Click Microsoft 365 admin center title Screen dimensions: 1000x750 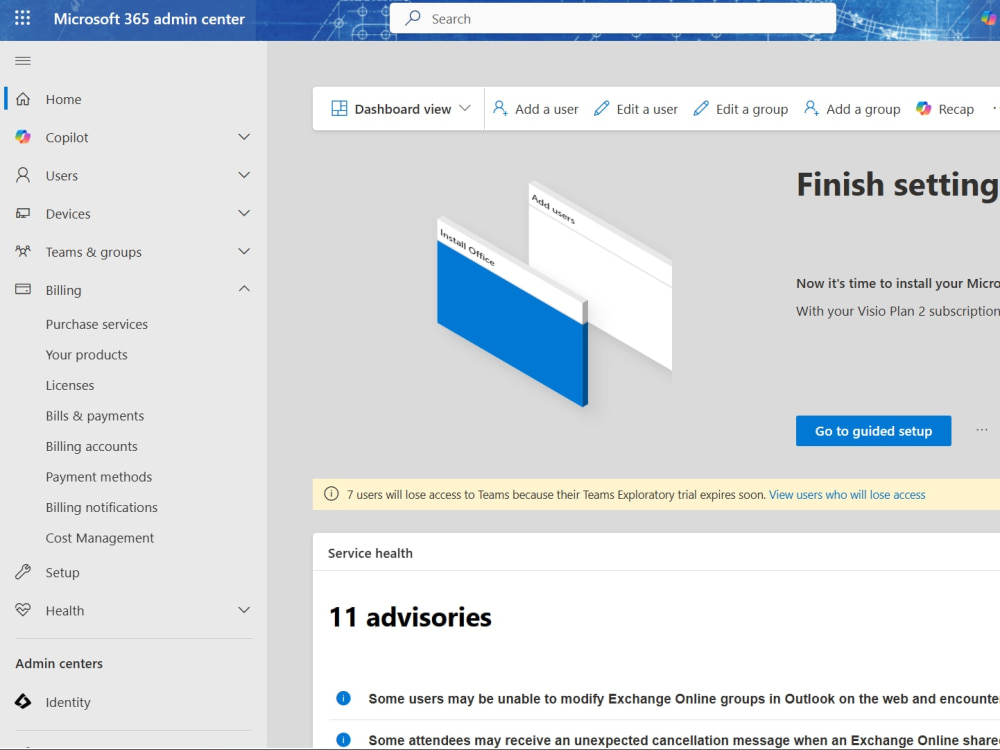149,18
